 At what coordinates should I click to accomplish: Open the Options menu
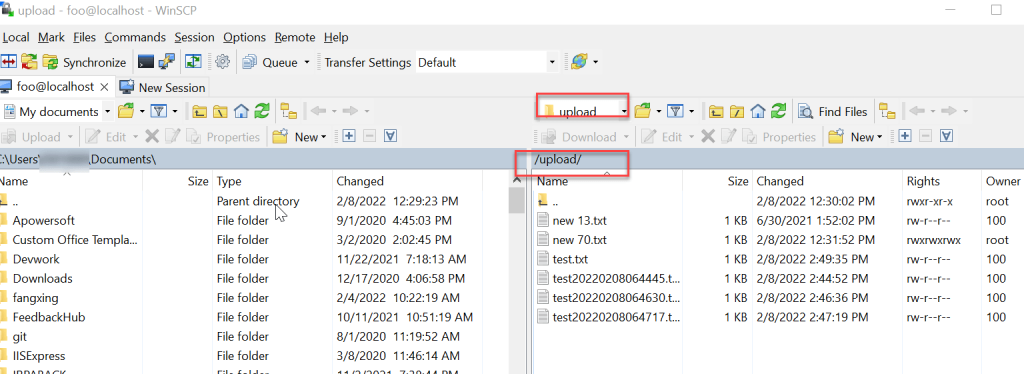coord(244,37)
